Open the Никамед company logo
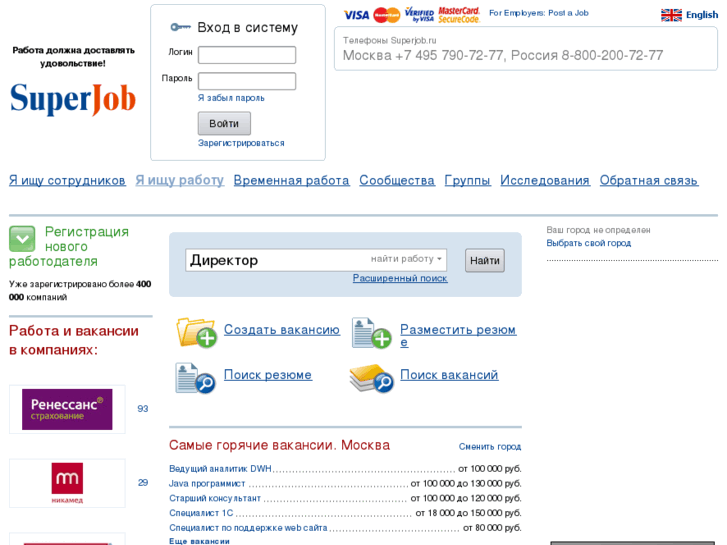Viewport: 727px width, 545px height. click(67, 483)
